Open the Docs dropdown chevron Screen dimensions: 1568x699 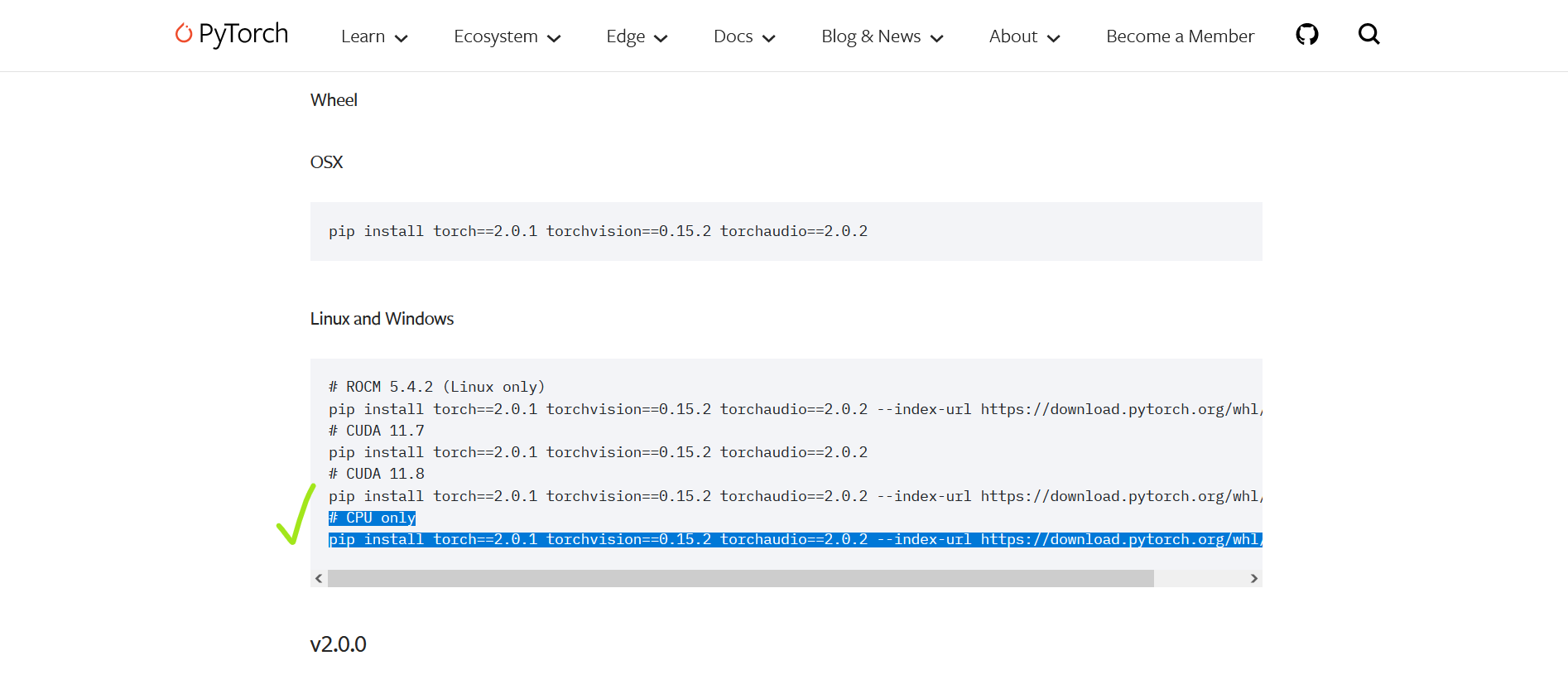[x=768, y=38]
